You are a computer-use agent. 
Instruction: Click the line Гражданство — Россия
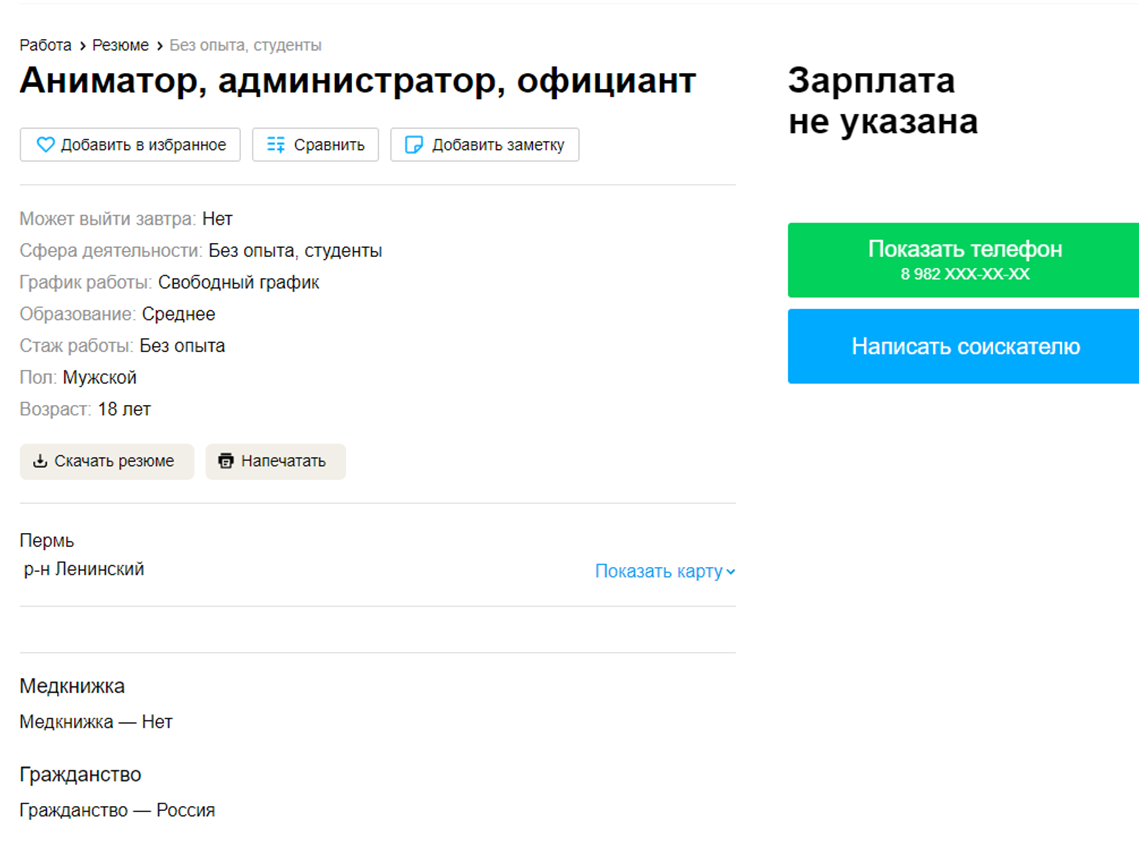point(117,811)
